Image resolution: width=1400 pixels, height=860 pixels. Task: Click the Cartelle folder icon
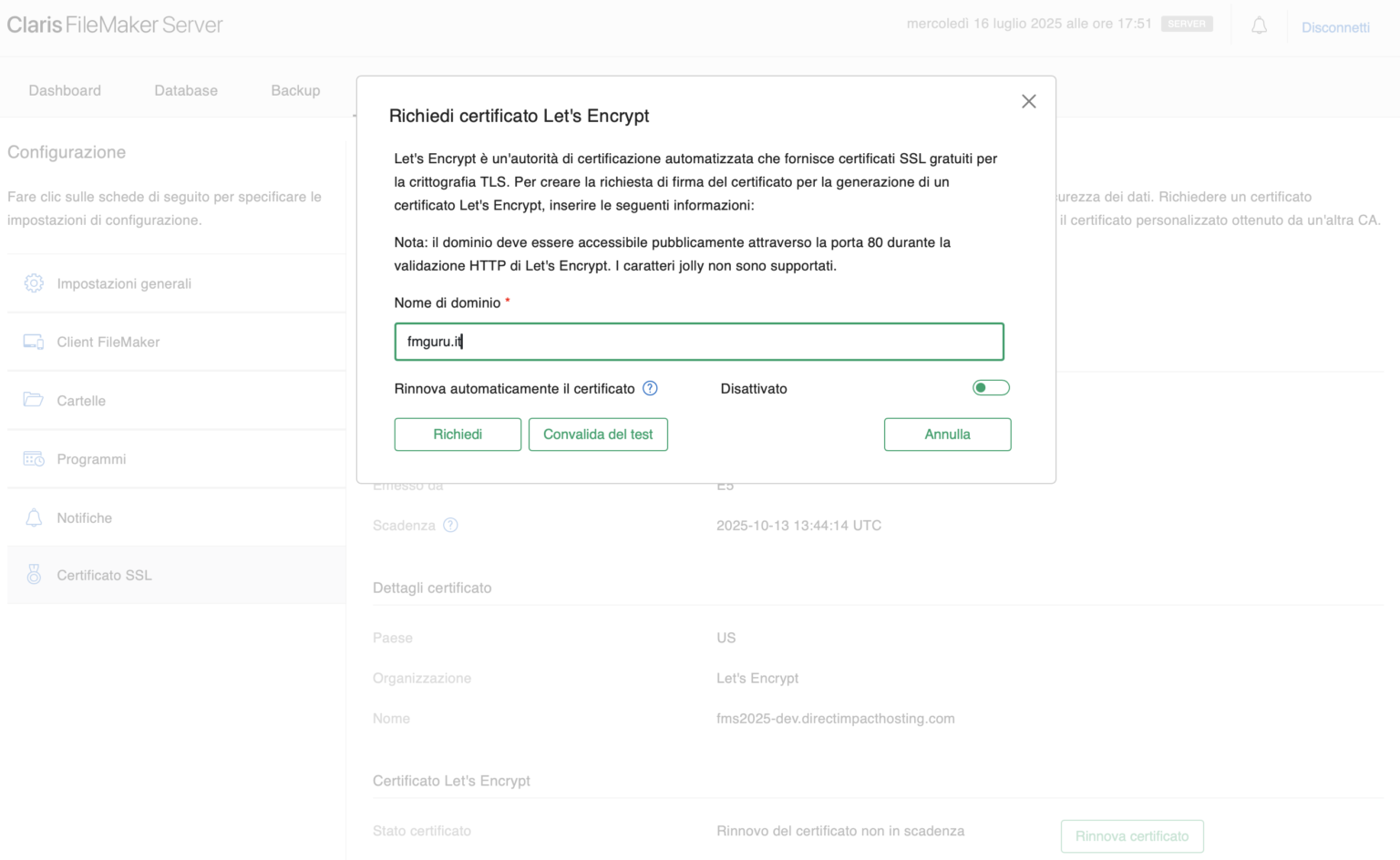tap(34, 400)
